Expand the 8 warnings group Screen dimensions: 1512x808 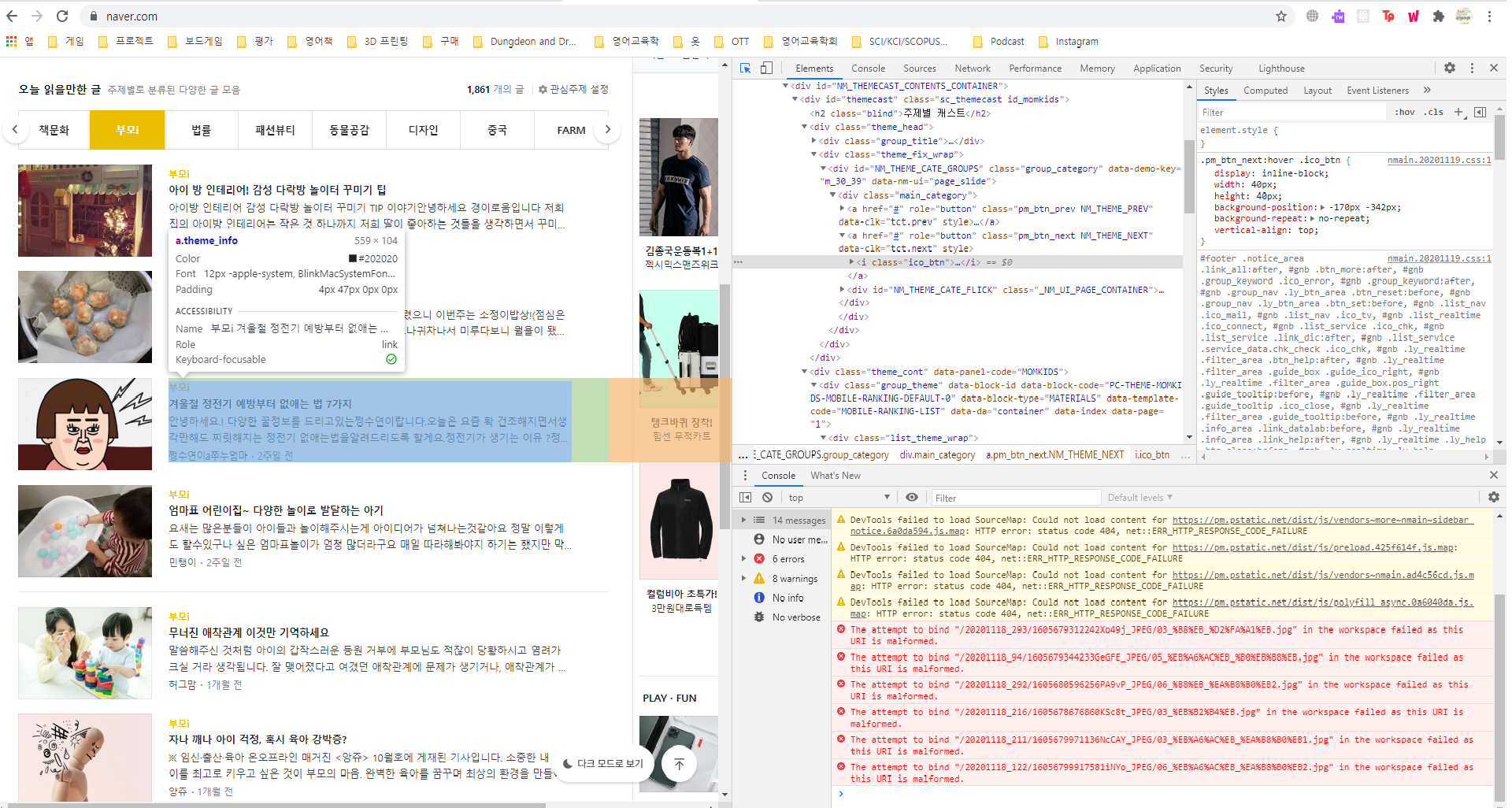(743, 578)
